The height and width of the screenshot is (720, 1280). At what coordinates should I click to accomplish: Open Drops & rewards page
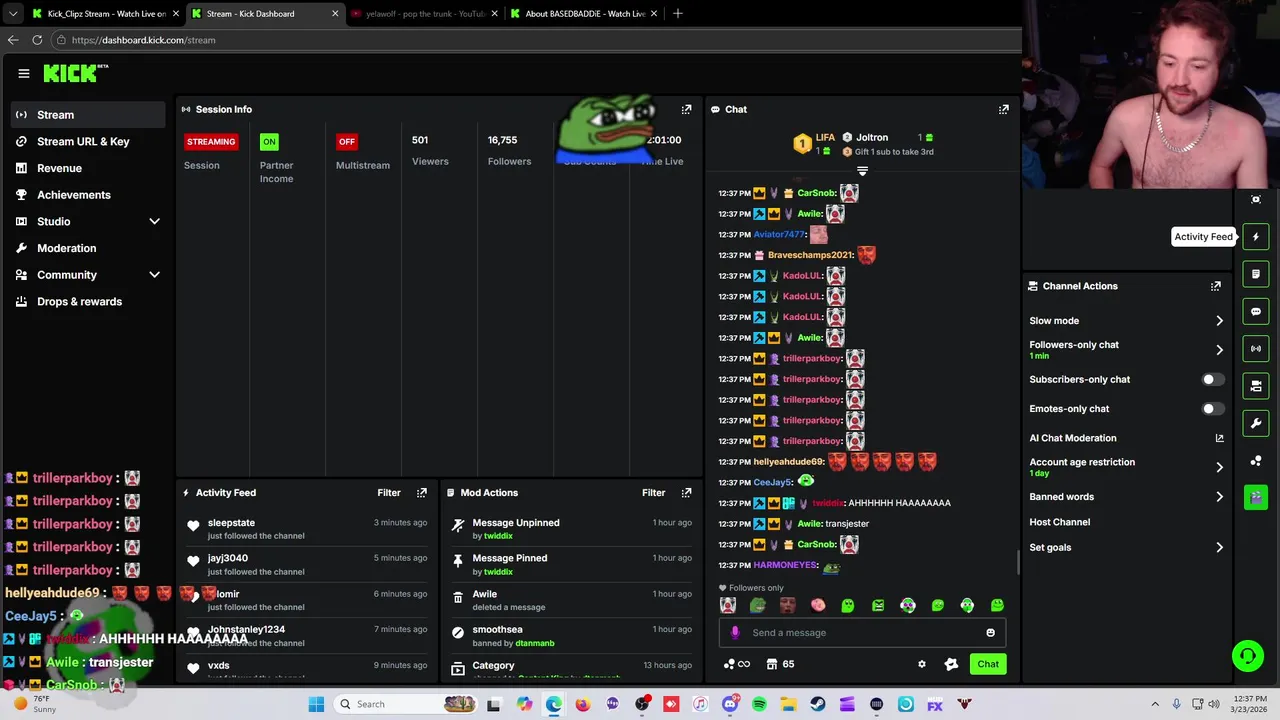88,302
